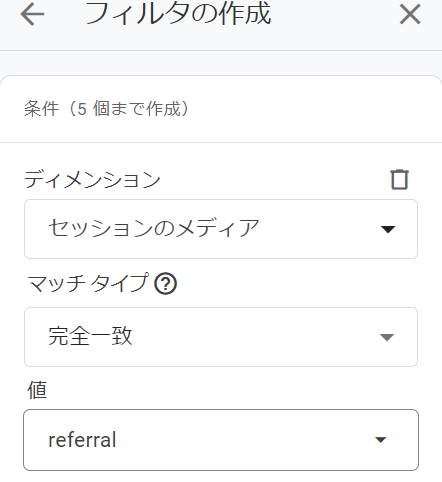The height and width of the screenshot is (482, 442).
Task: Click the gray arrow beside 完全一致
Action: tap(387, 337)
